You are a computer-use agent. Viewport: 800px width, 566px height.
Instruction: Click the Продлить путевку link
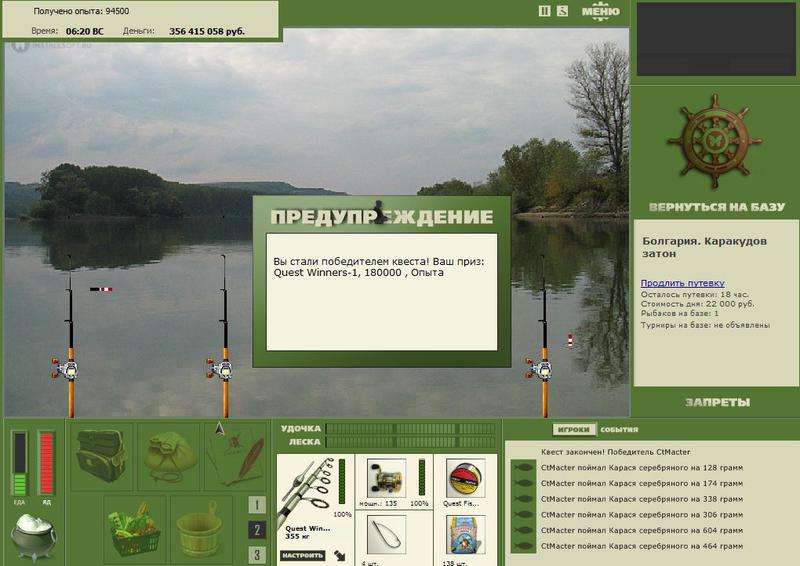click(683, 283)
